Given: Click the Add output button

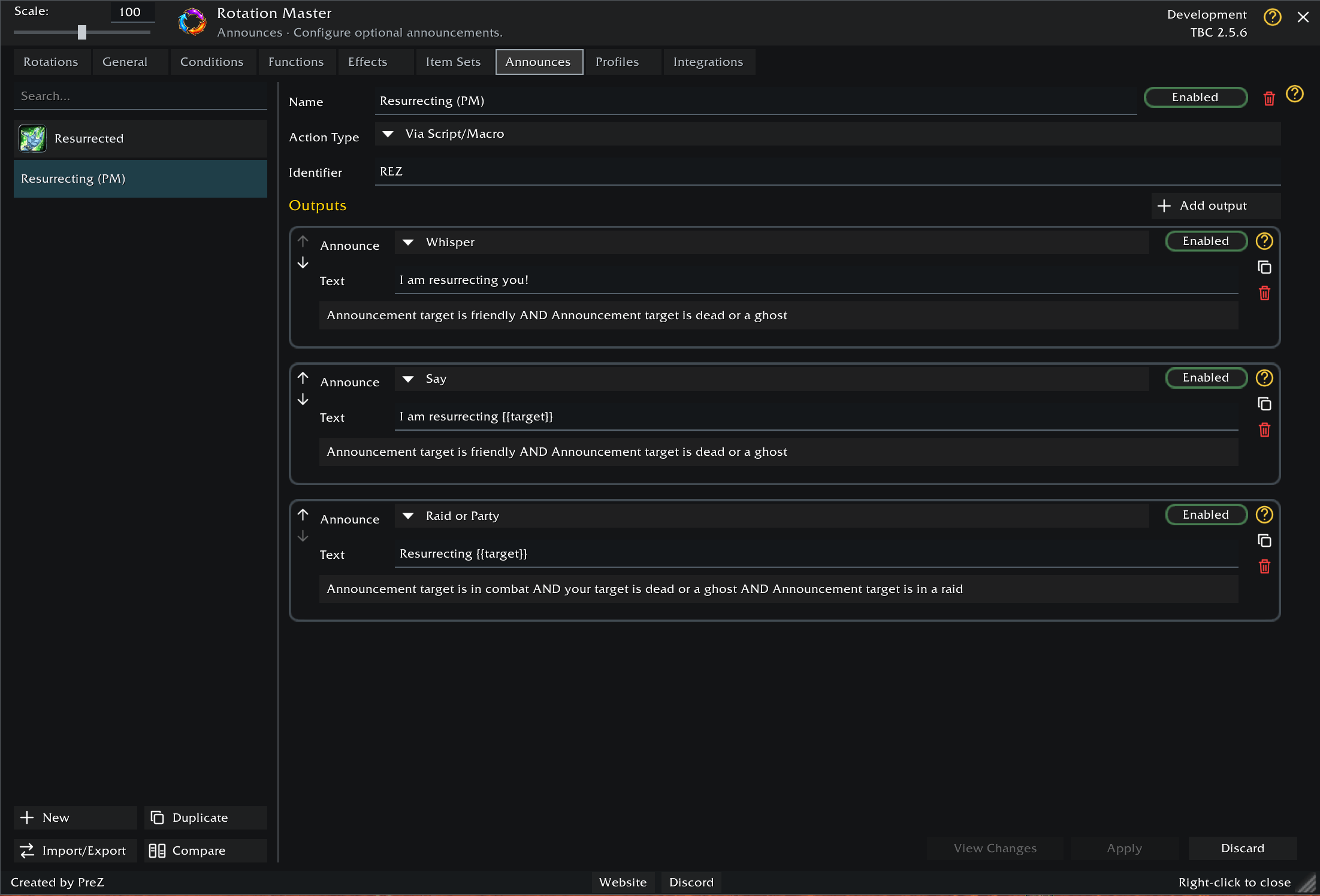Looking at the screenshot, I should (x=1216, y=206).
